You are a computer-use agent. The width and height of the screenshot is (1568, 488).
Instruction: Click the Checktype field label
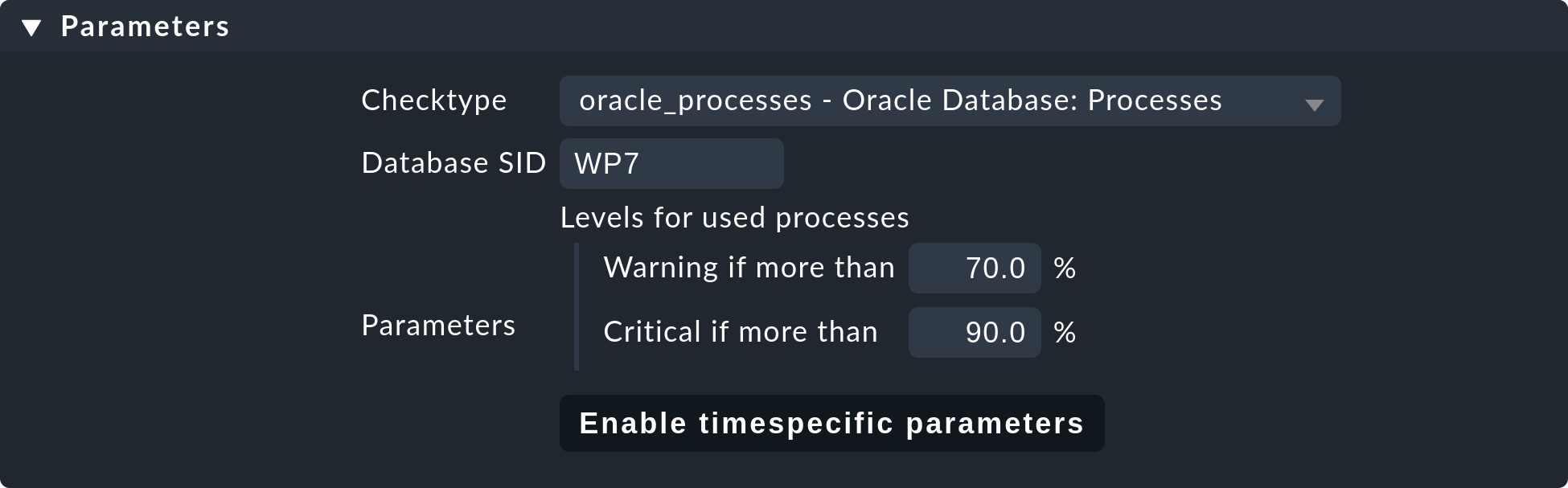434,100
